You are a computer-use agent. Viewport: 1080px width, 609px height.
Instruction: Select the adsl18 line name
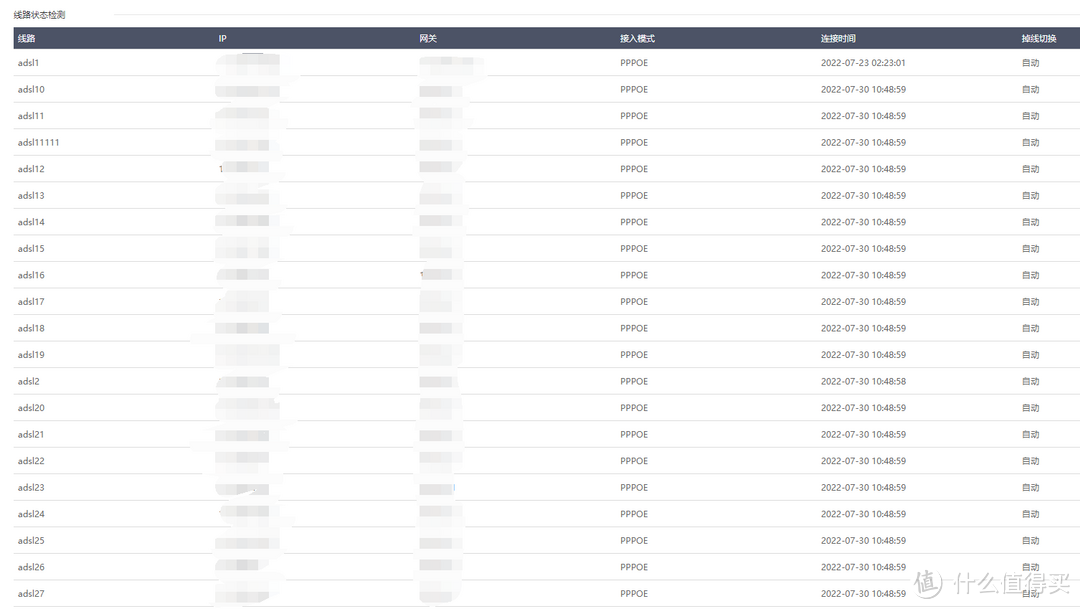[31, 328]
